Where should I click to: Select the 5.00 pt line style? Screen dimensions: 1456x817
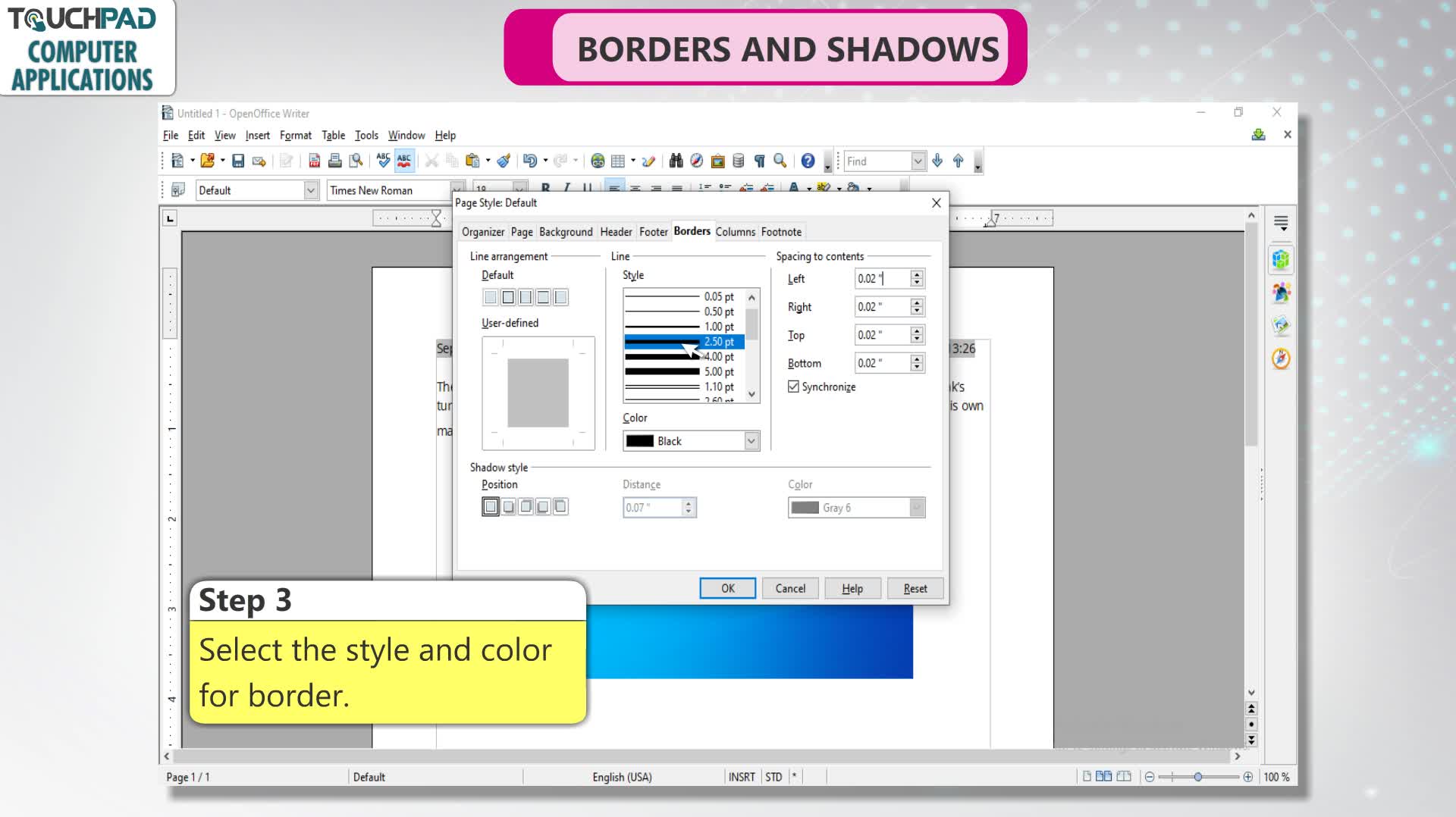[x=684, y=371]
